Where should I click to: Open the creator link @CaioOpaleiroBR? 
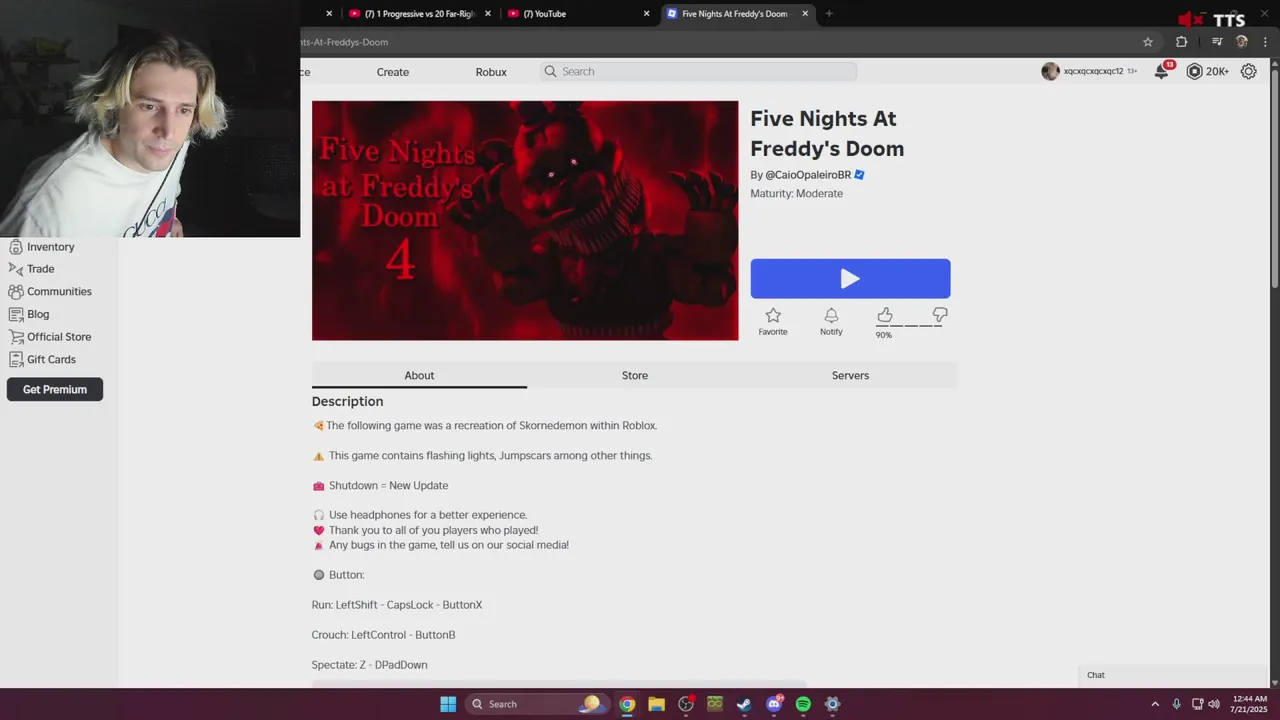pos(808,175)
